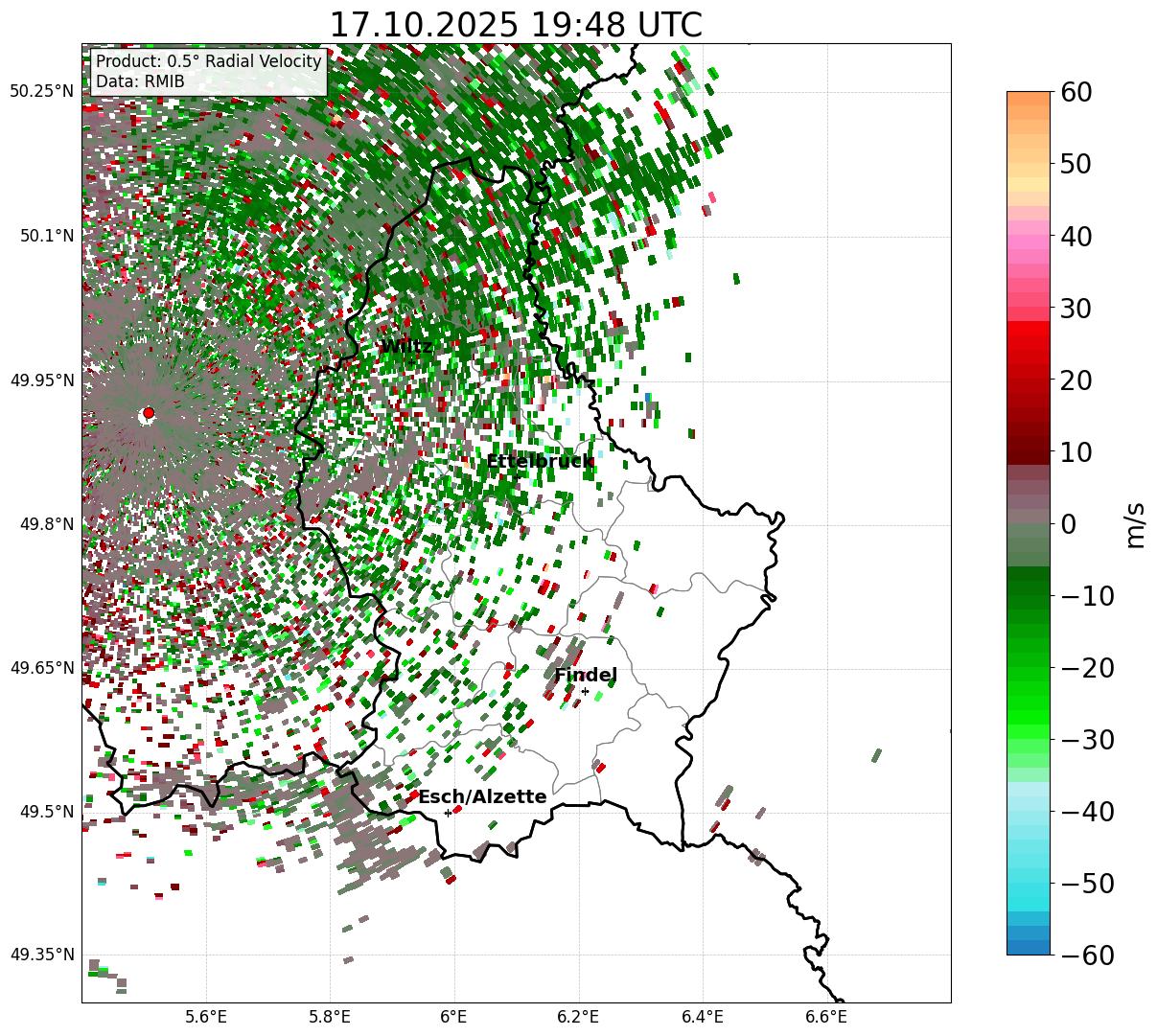Click the 49.65°N latitude tick label
This screenshot has width=1157, height=1036.
click(41, 668)
